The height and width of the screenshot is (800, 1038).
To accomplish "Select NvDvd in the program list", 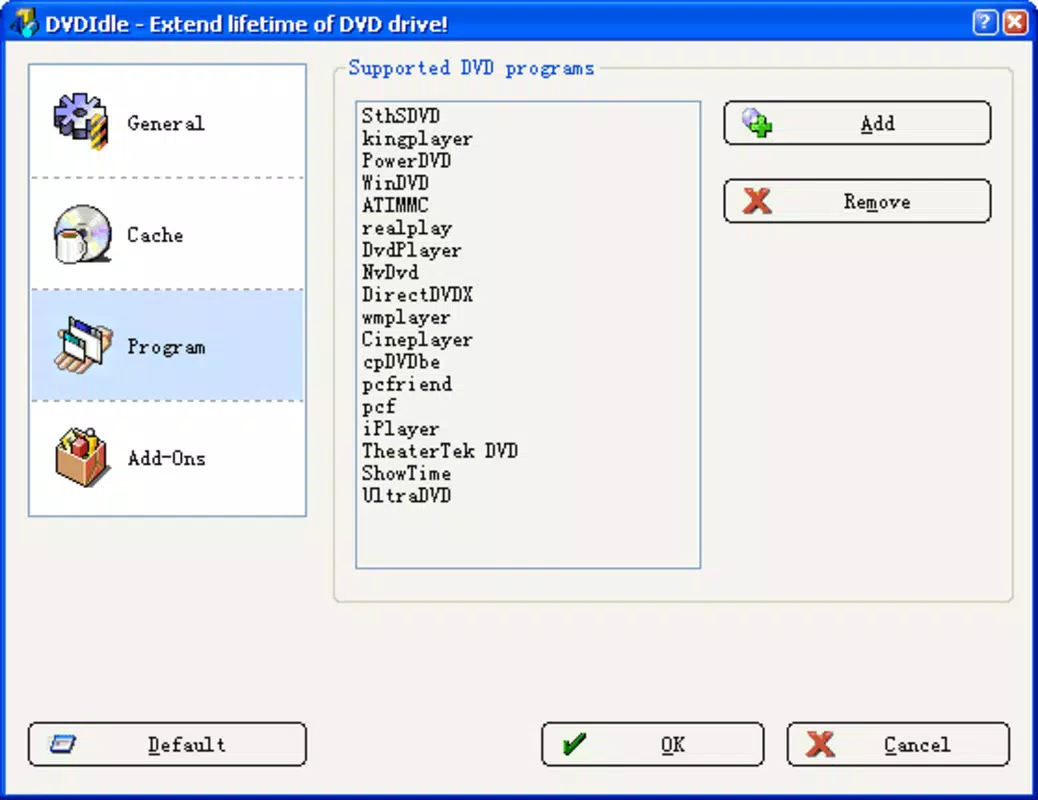I will pos(390,272).
